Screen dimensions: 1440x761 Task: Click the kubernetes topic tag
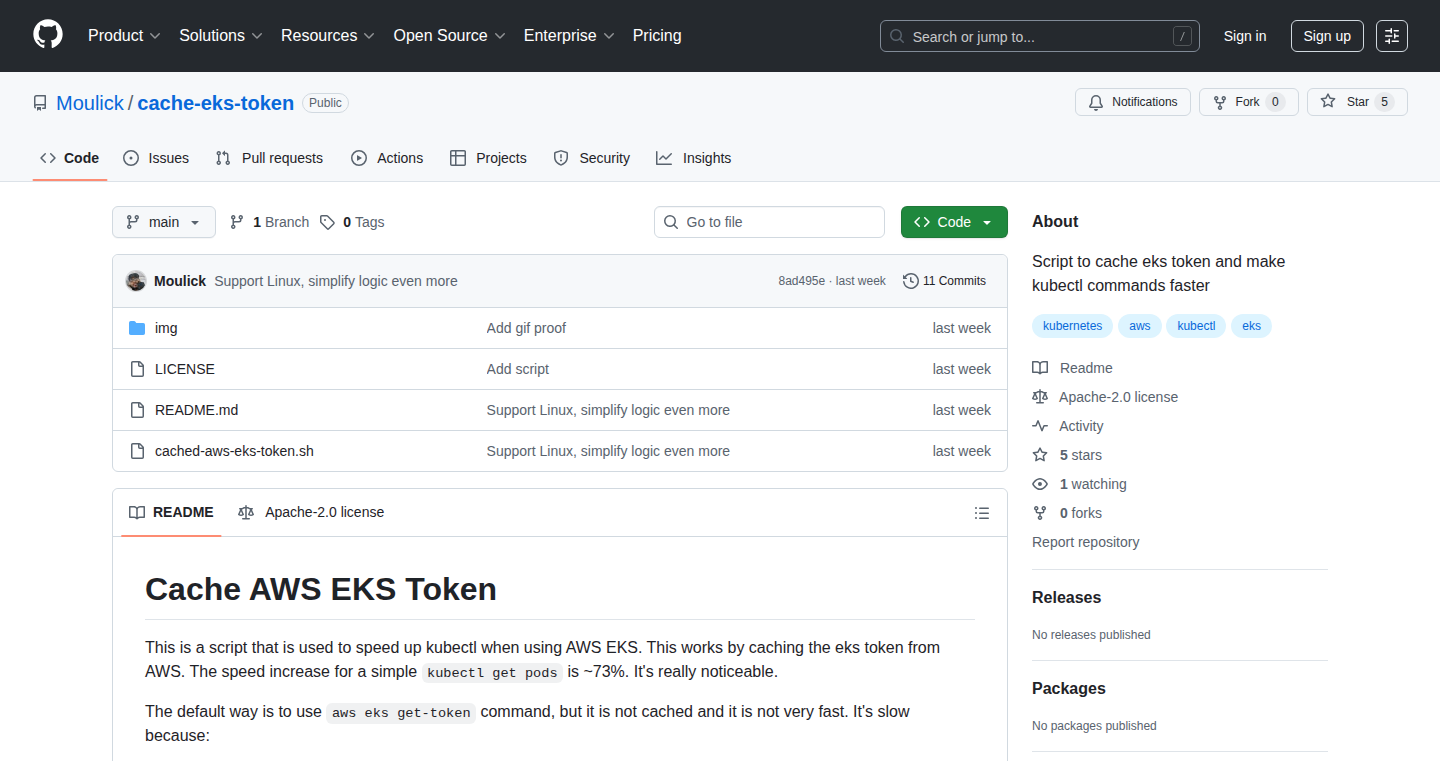[1073, 326]
